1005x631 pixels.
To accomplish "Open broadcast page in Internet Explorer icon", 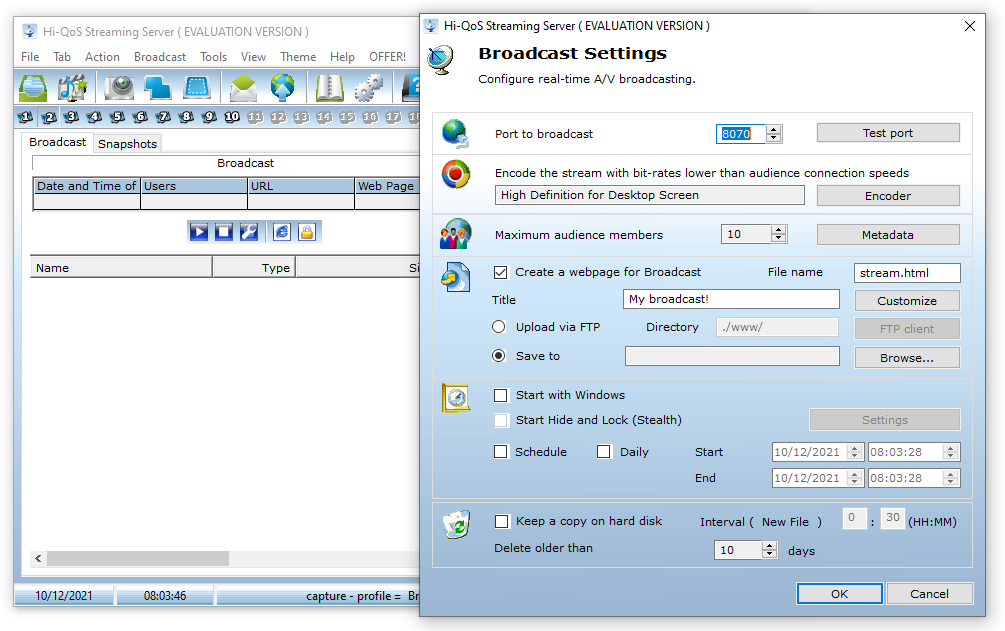I will click(282, 231).
